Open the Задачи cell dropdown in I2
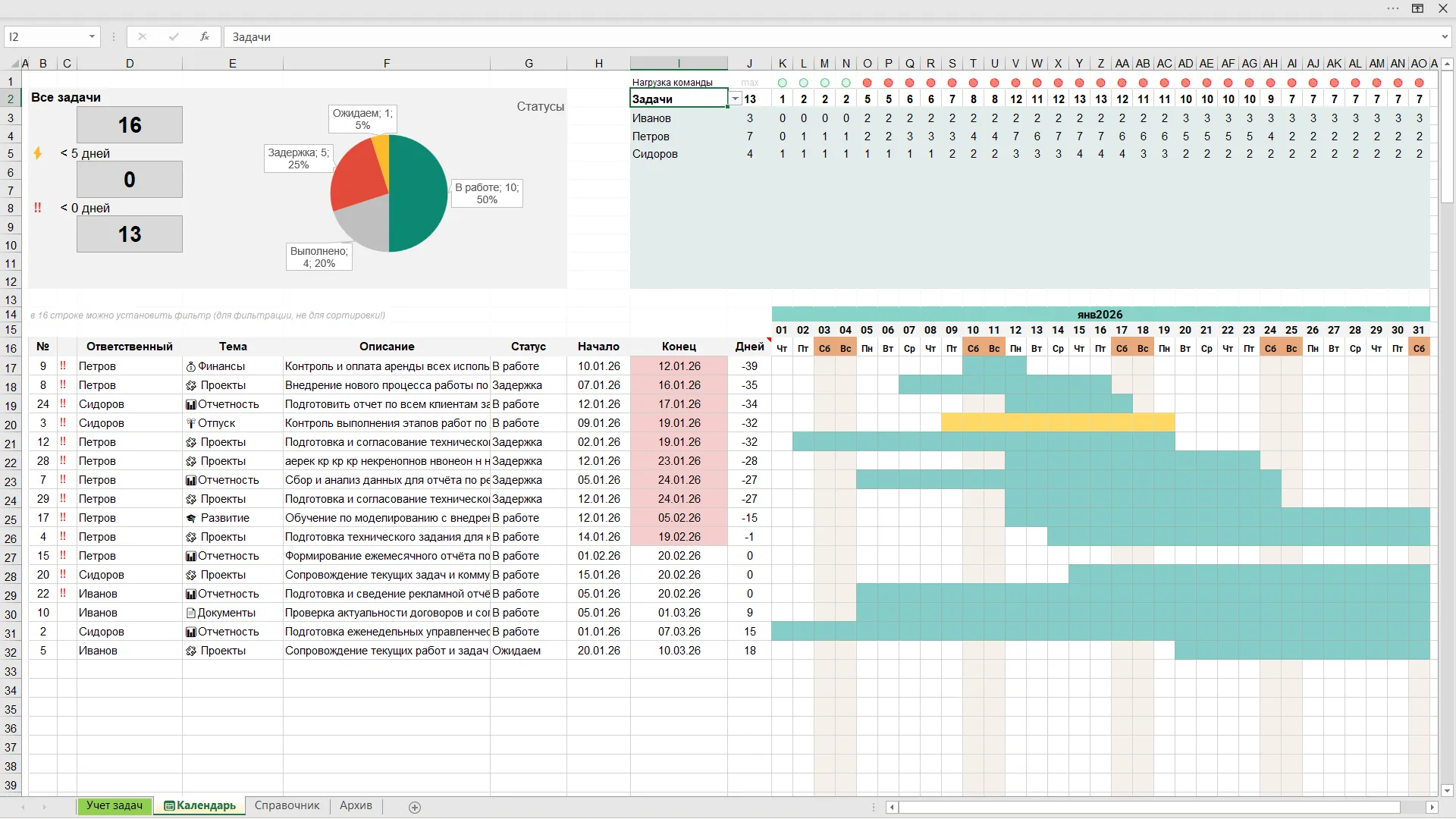Viewport: 1456px width, 819px height. click(x=735, y=99)
